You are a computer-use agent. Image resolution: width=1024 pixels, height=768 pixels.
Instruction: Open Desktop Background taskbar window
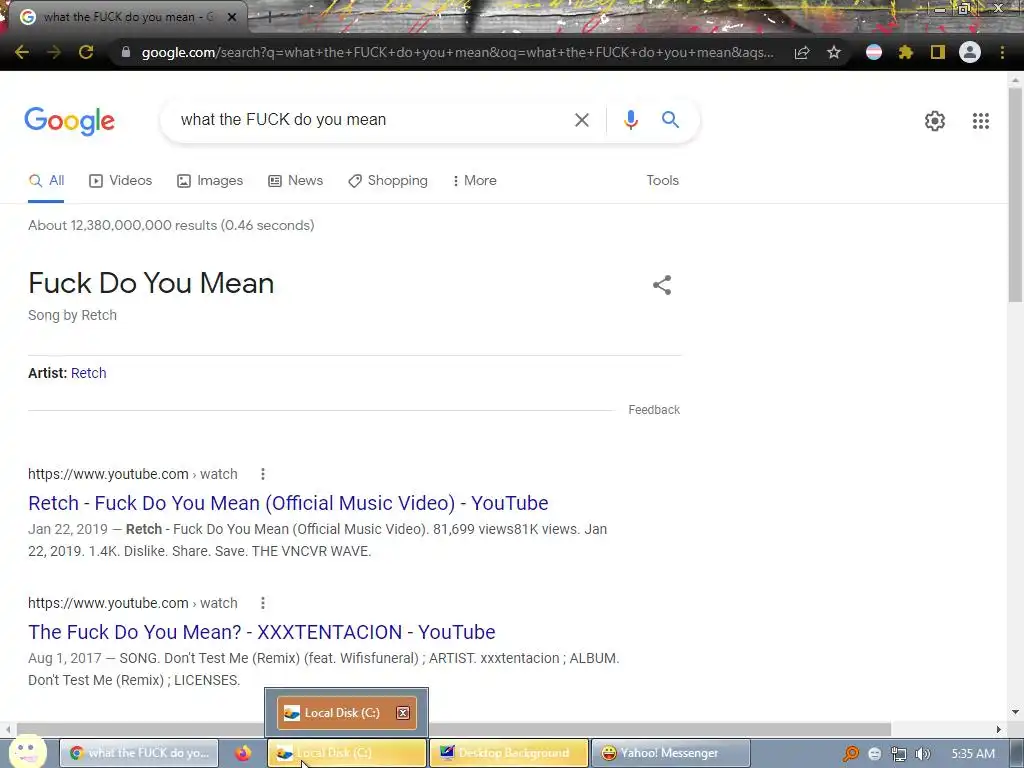[509, 753]
